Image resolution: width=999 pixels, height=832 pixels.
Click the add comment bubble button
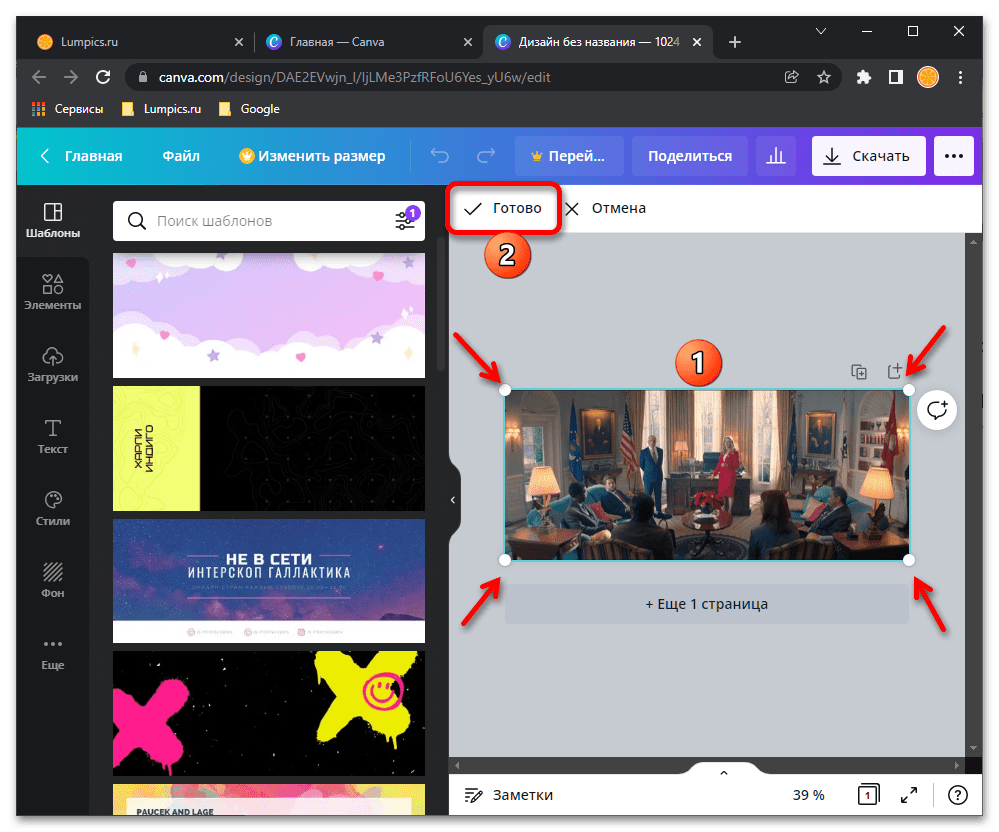tap(937, 410)
